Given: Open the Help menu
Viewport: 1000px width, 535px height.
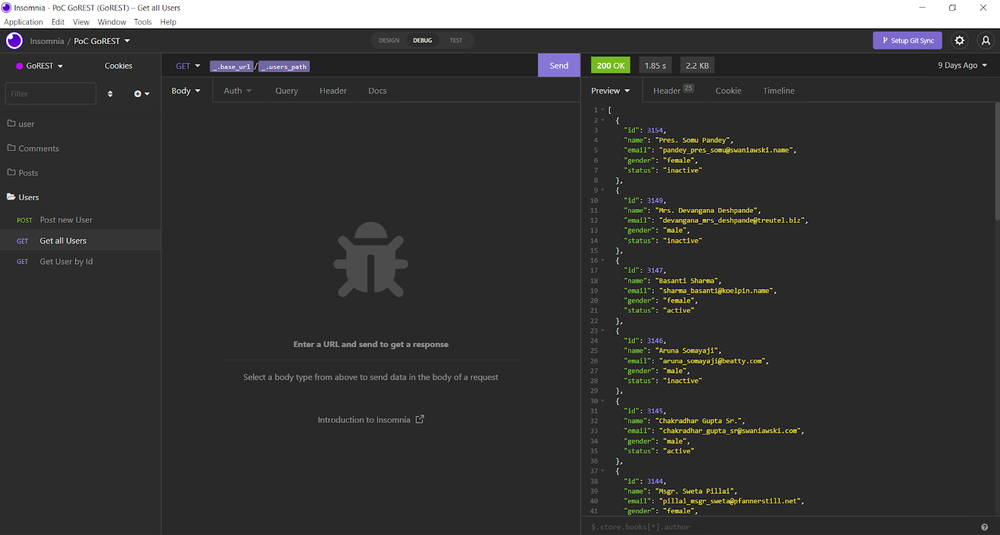Looking at the screenshot, I should [168, 22].
